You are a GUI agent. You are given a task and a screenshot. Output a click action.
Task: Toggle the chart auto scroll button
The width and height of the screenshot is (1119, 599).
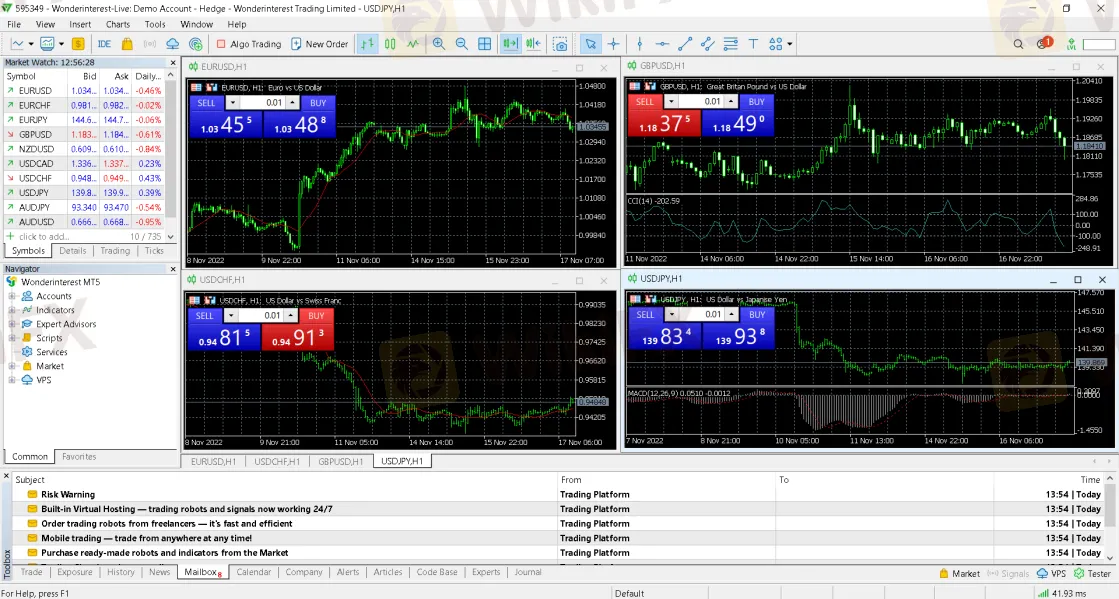pyautogui.click(x=510, y=44)
